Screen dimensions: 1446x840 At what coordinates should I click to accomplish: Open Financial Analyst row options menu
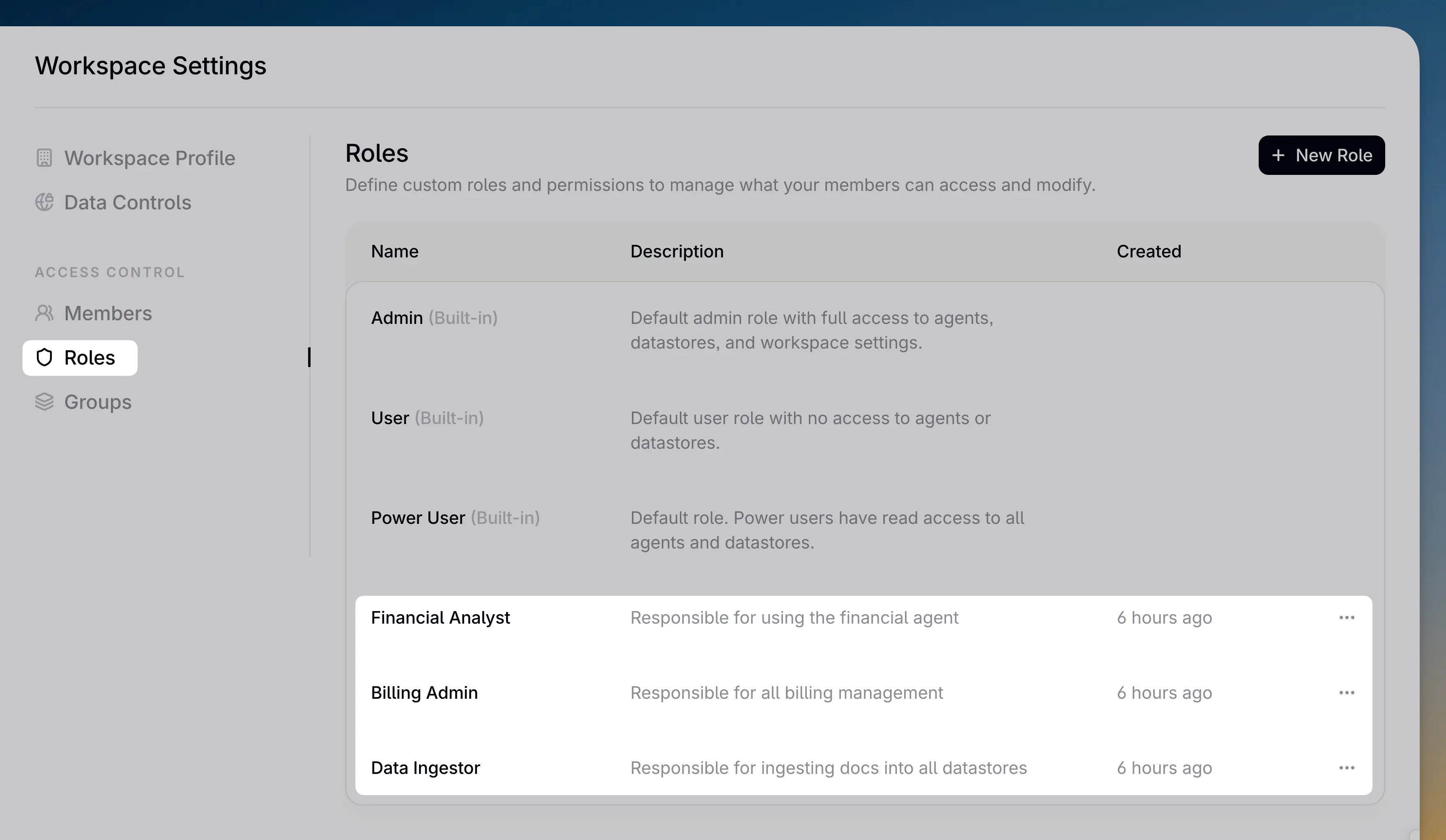(1346, 617)
